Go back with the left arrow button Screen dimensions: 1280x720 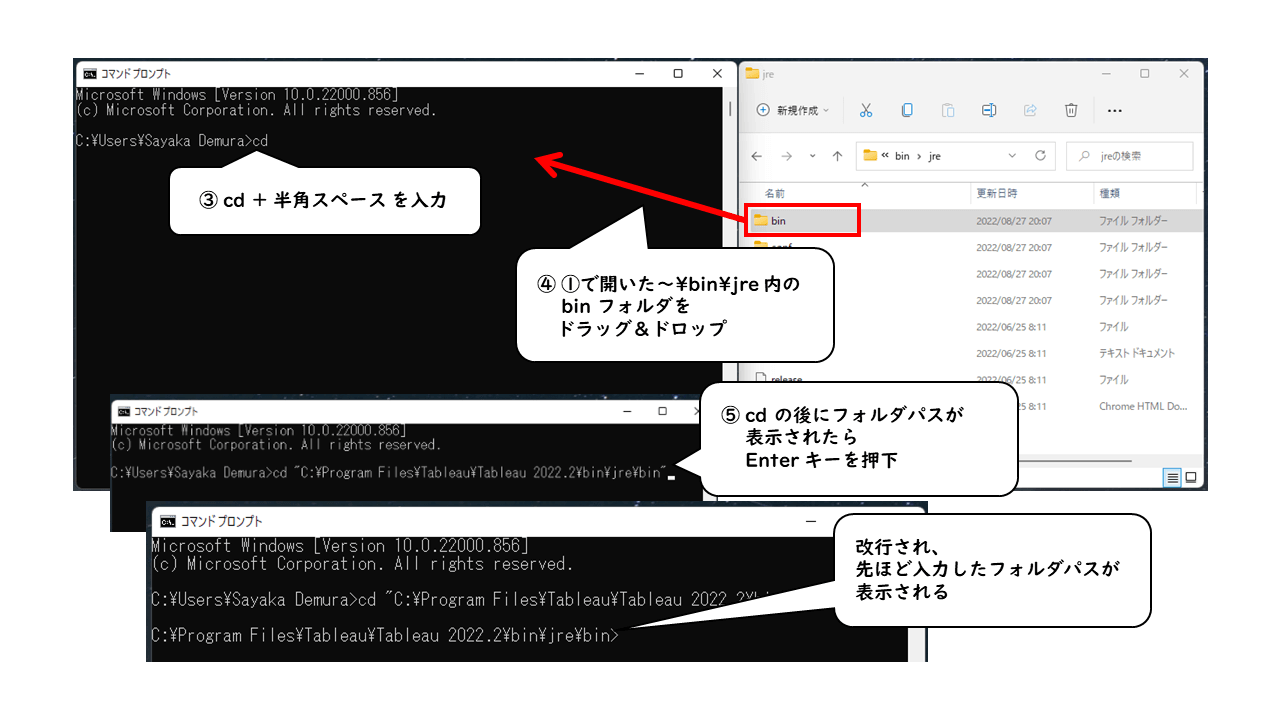point(757,156)
